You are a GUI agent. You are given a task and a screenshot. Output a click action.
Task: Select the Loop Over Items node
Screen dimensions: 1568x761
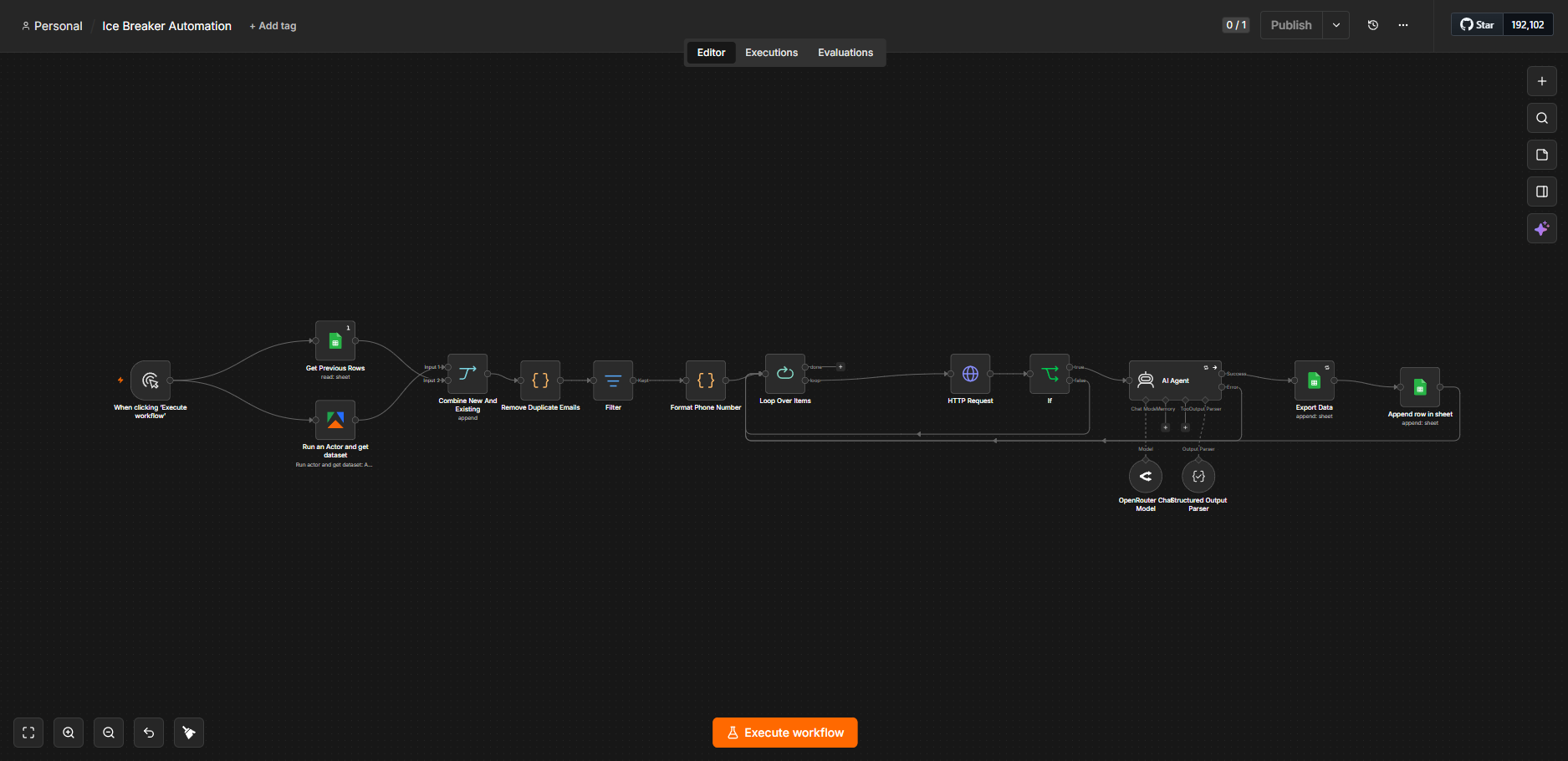click(785, 374)
